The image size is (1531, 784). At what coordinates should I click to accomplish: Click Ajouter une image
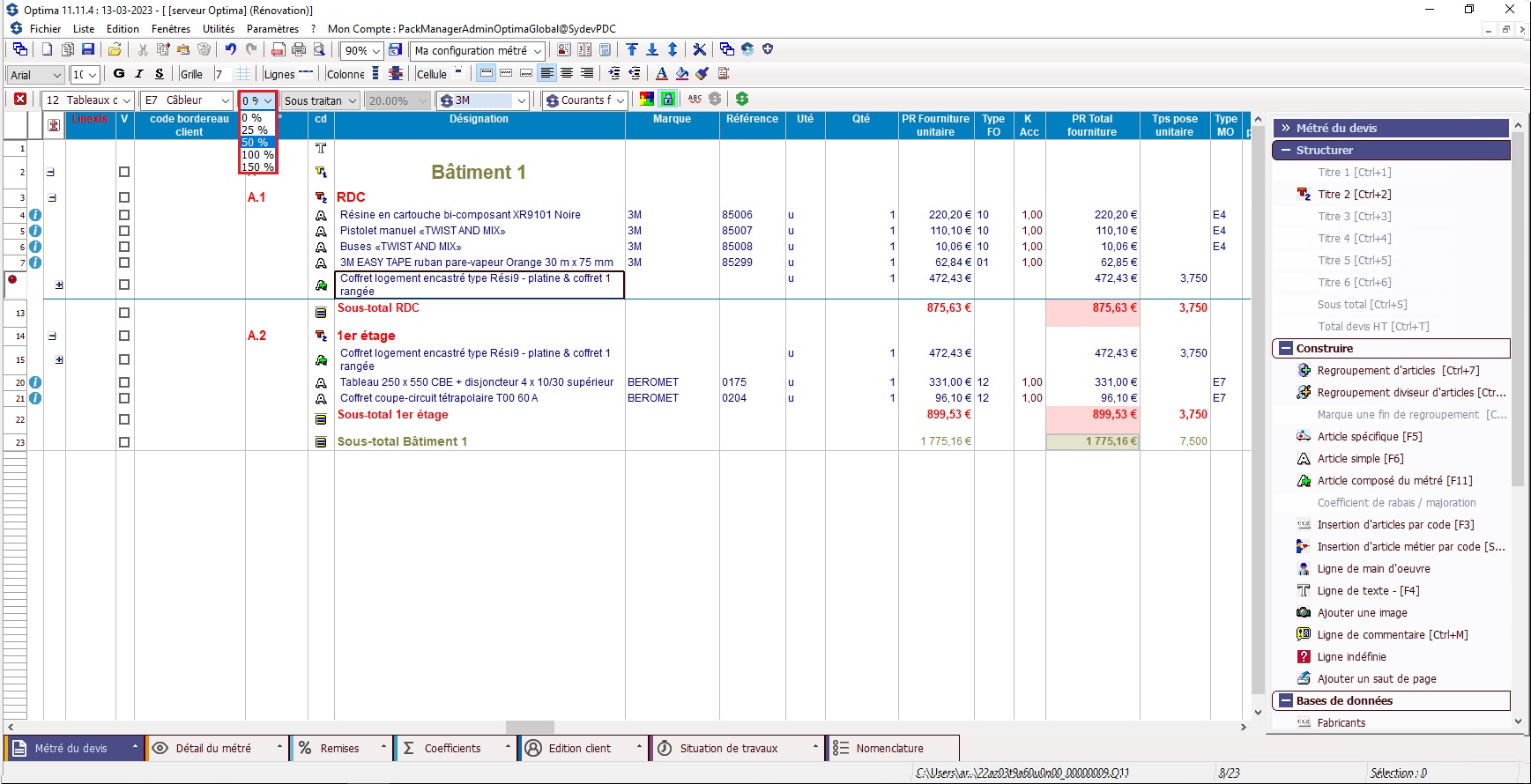[1362, 613]
